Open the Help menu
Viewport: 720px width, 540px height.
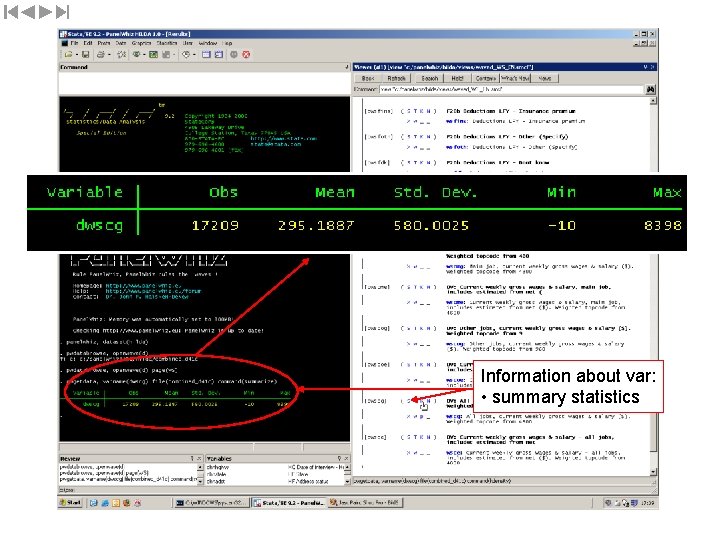tap(227, 43)
